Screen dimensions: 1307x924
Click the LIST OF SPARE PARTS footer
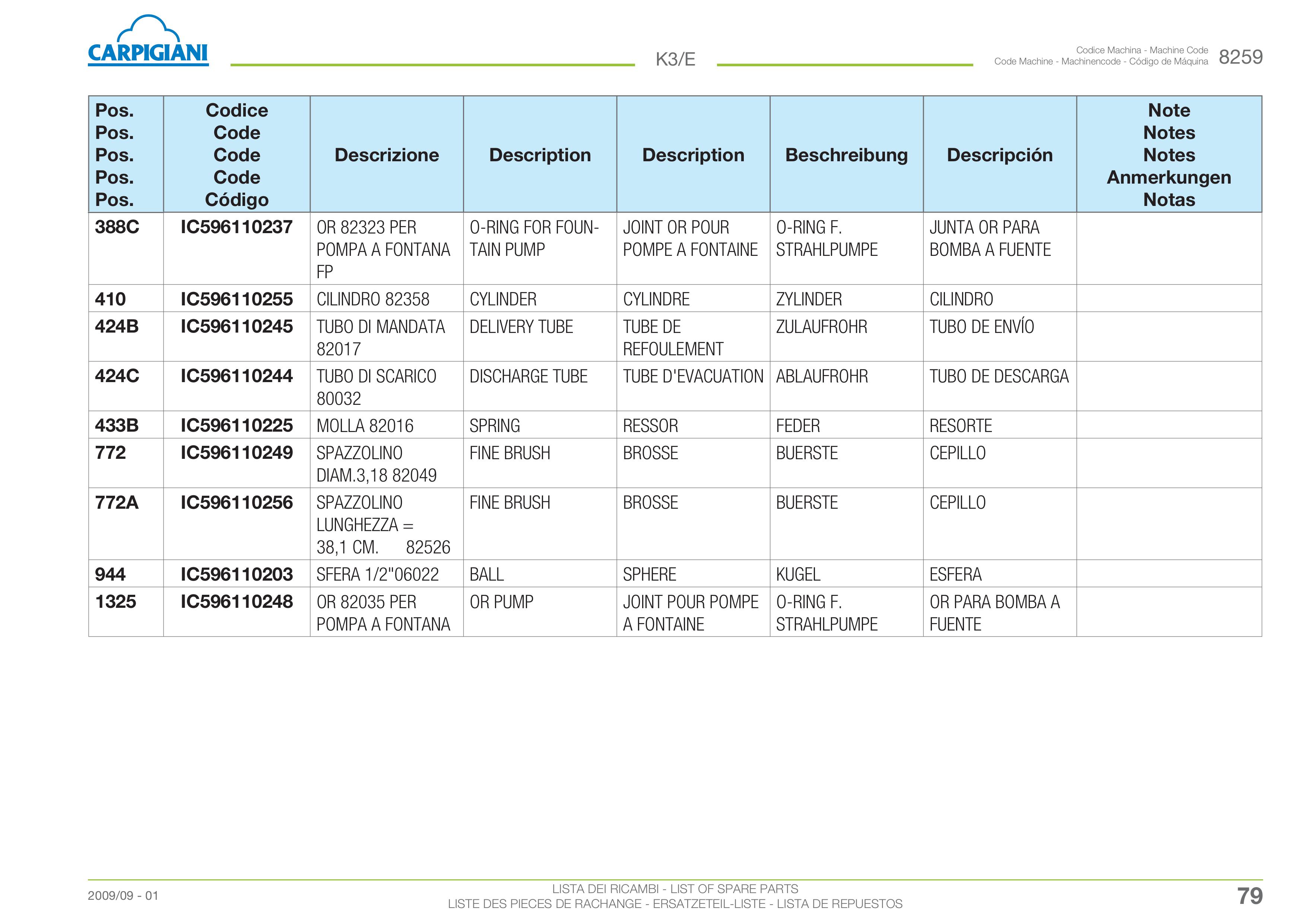(x=734, y=889)
